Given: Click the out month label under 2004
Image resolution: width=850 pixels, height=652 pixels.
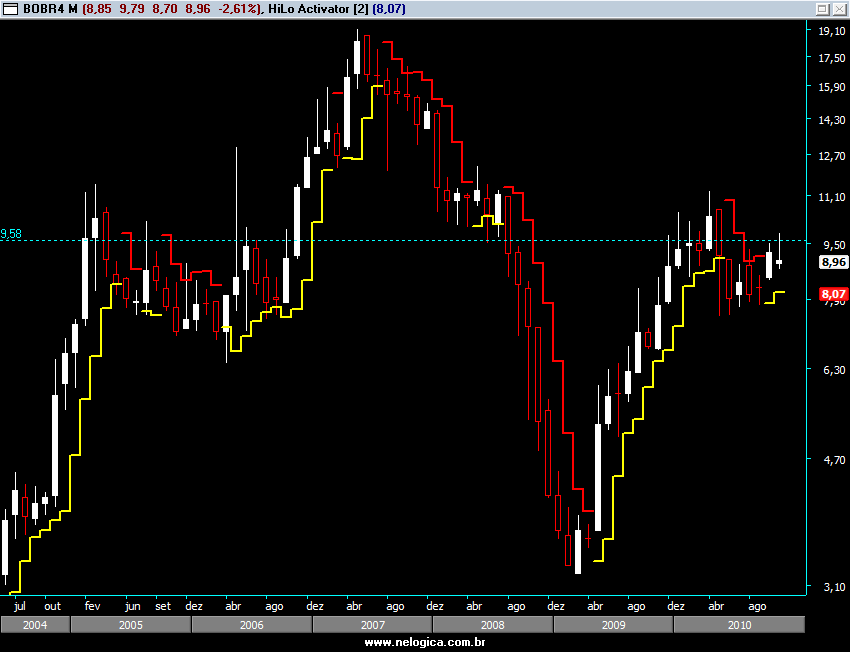Looking at the screenshot, I should coord(53,606).
